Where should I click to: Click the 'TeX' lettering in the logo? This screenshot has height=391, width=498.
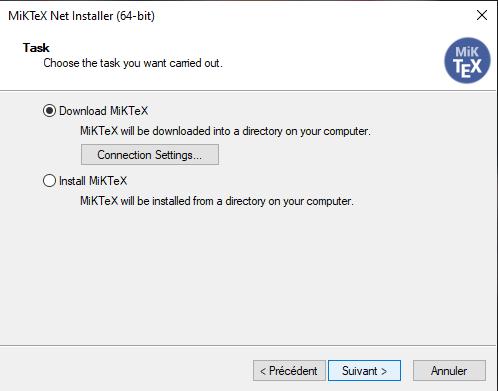click(x=467, y=68)
